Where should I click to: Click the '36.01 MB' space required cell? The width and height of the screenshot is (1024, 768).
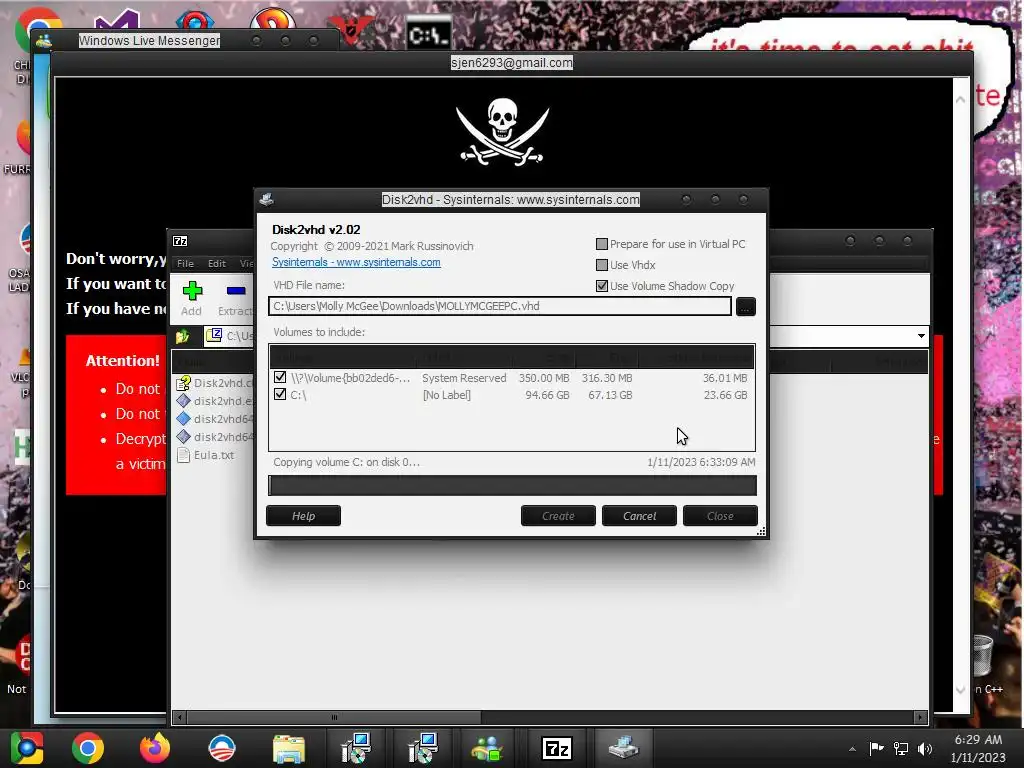pyautogui.click(x=725, y=378)
